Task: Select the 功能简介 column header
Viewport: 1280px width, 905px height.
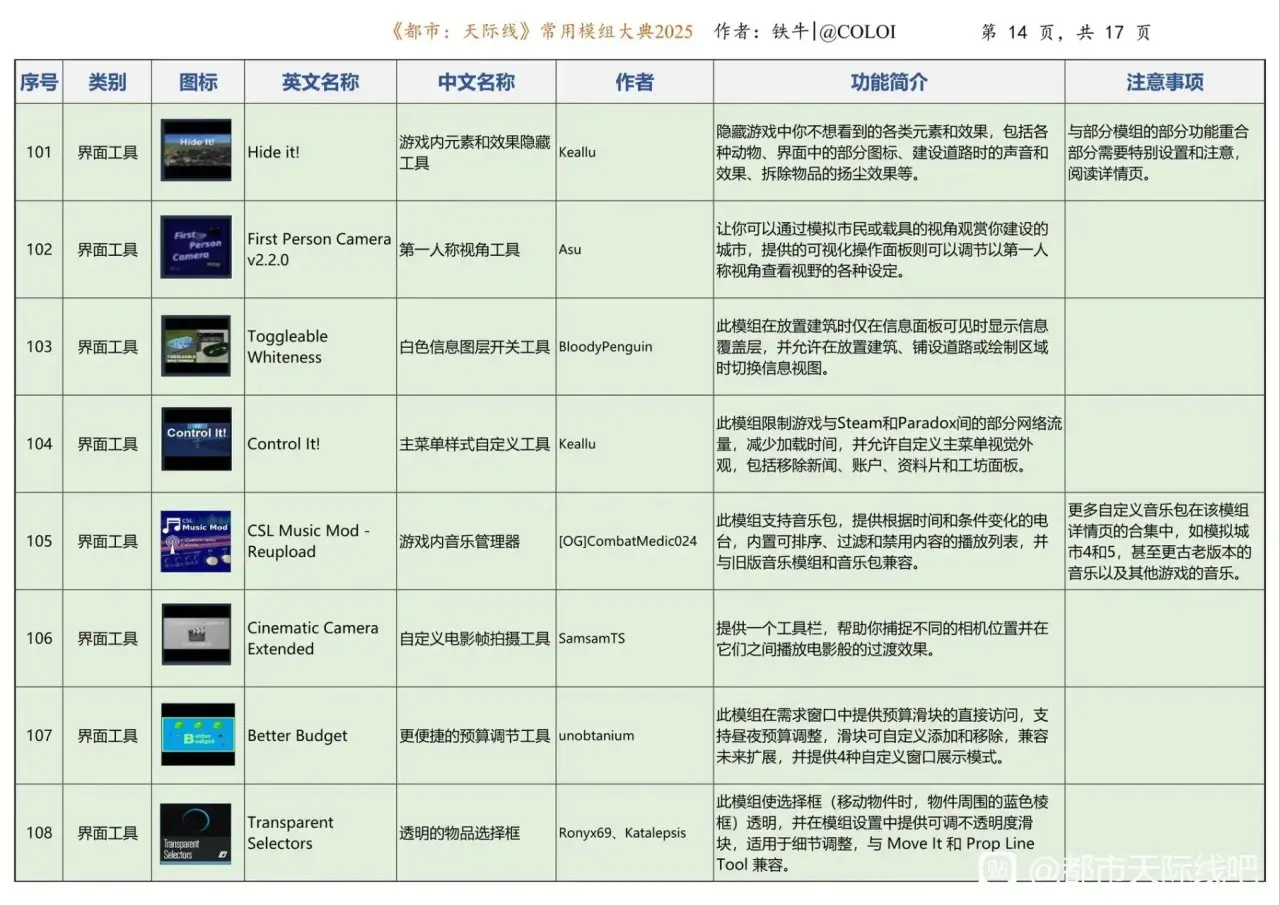Action: 888,83
